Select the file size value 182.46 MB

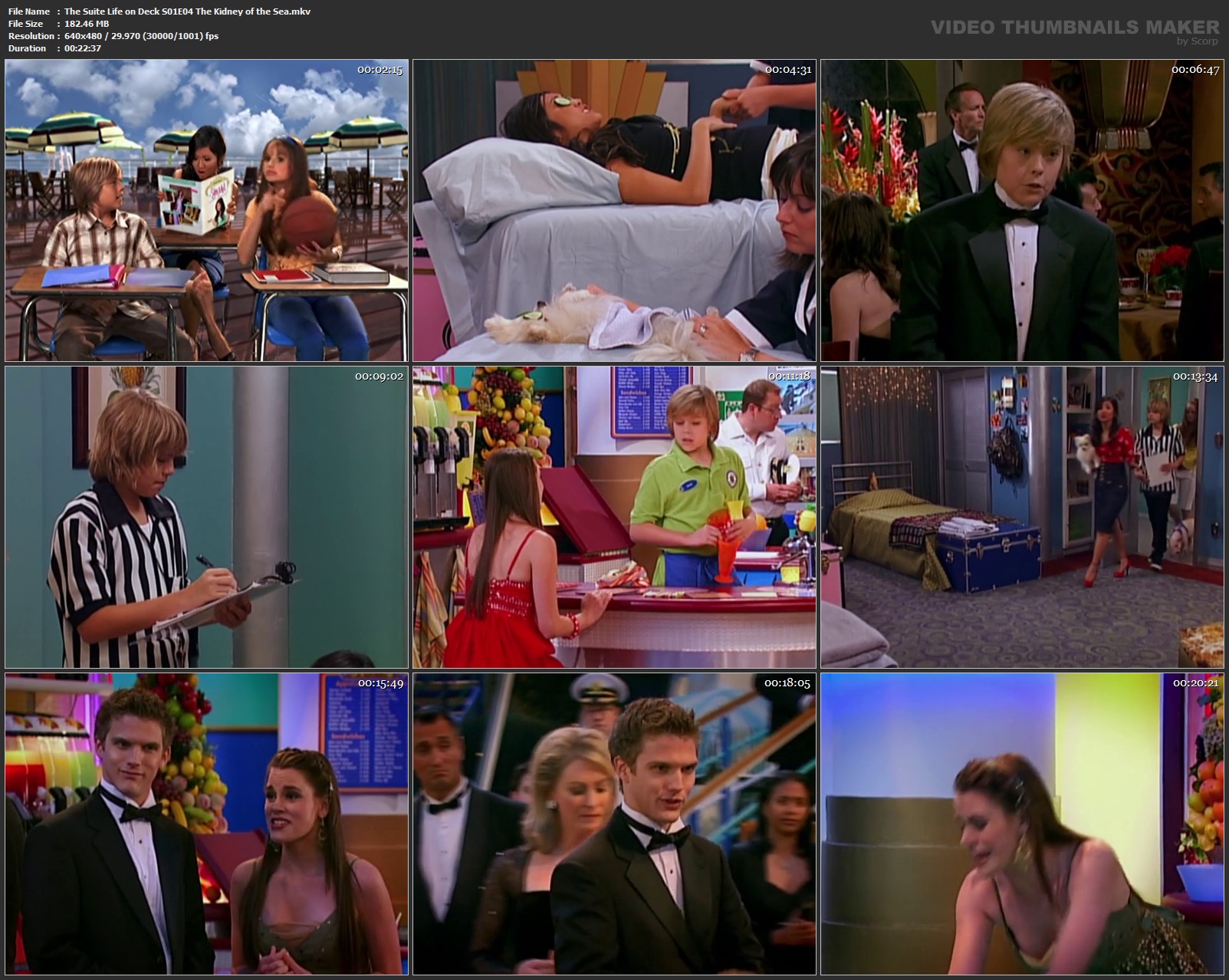87,24
